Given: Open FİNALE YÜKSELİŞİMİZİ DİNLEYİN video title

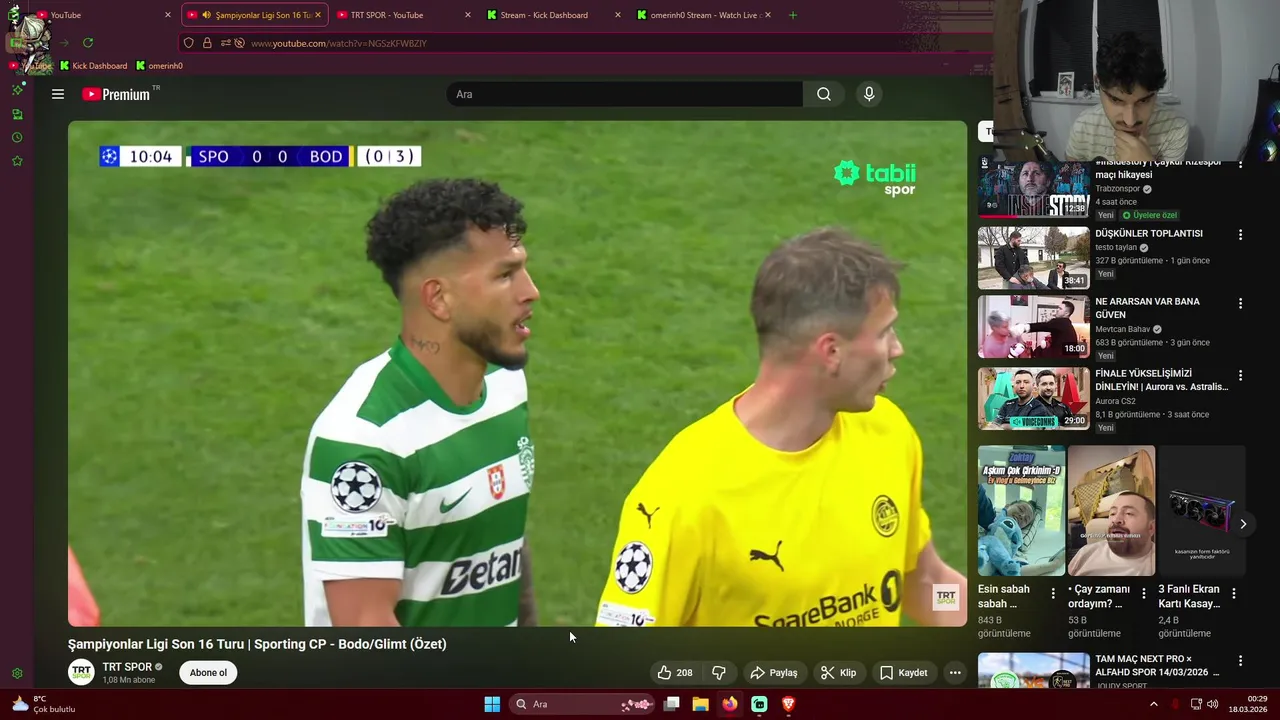Looking at the screenshot, I should [x=1161, y=380].
